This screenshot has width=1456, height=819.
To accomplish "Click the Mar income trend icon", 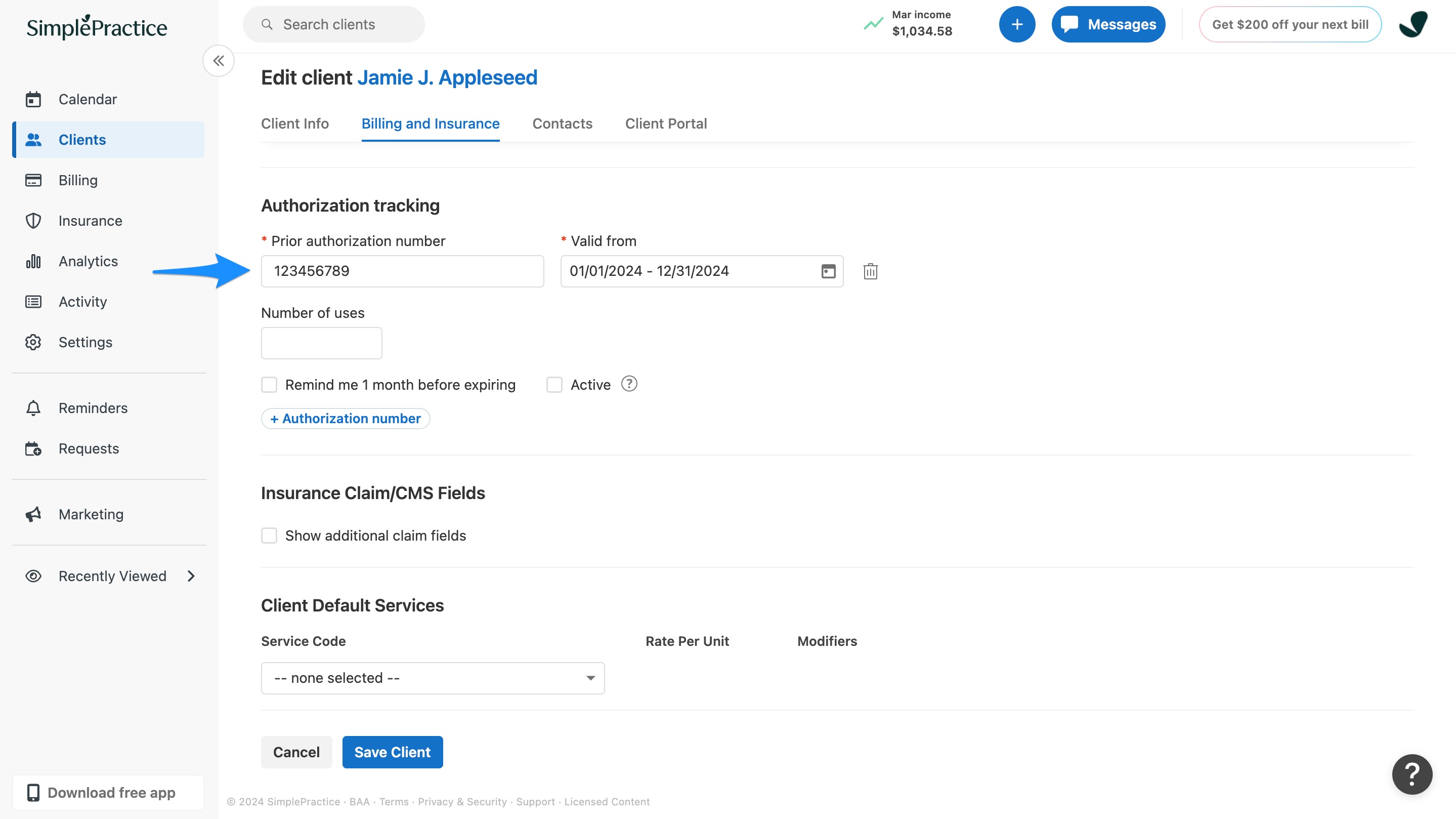I will point(873,24).
